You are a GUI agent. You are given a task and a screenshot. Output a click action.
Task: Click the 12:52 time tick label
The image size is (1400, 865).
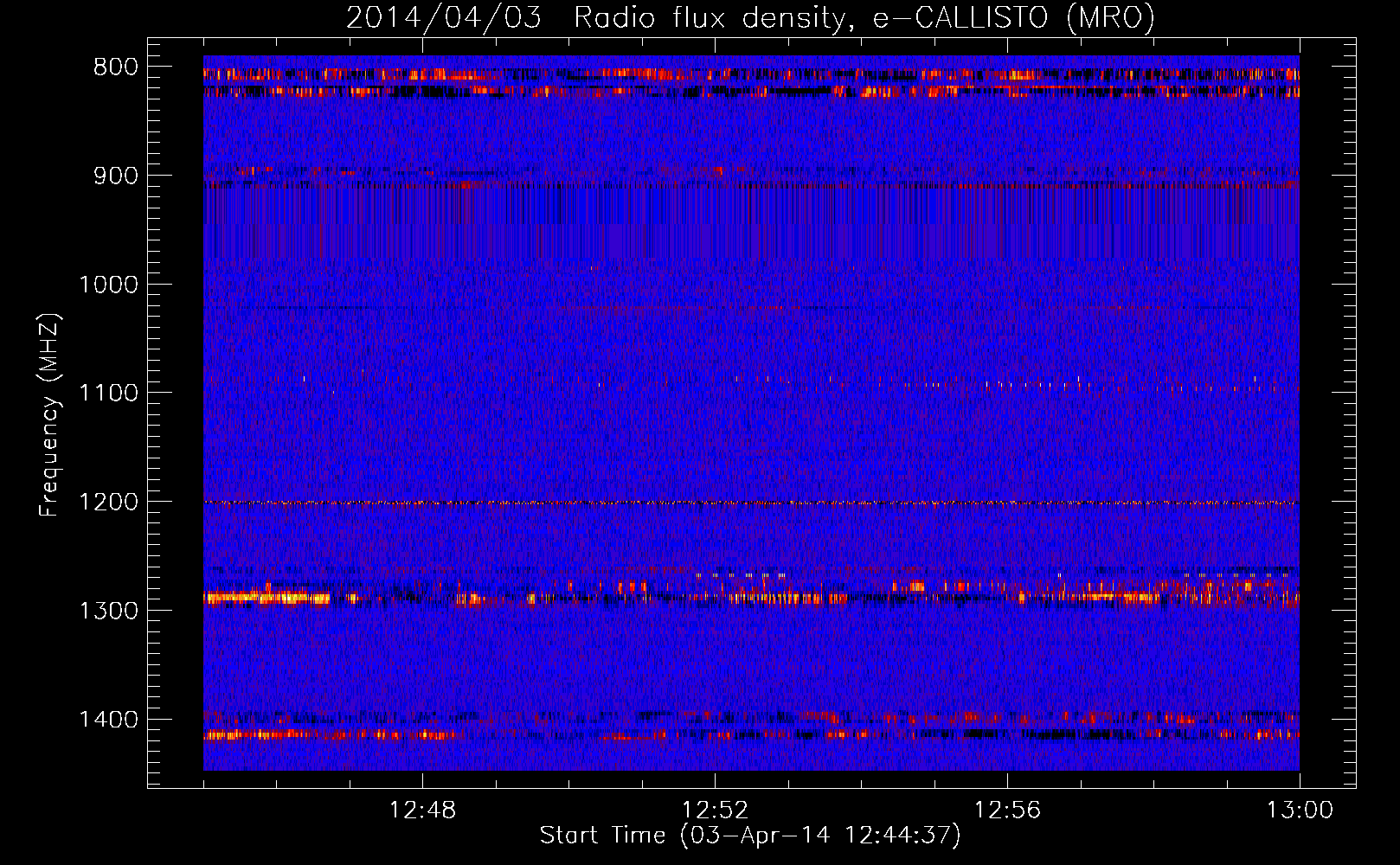click(715, 811)
